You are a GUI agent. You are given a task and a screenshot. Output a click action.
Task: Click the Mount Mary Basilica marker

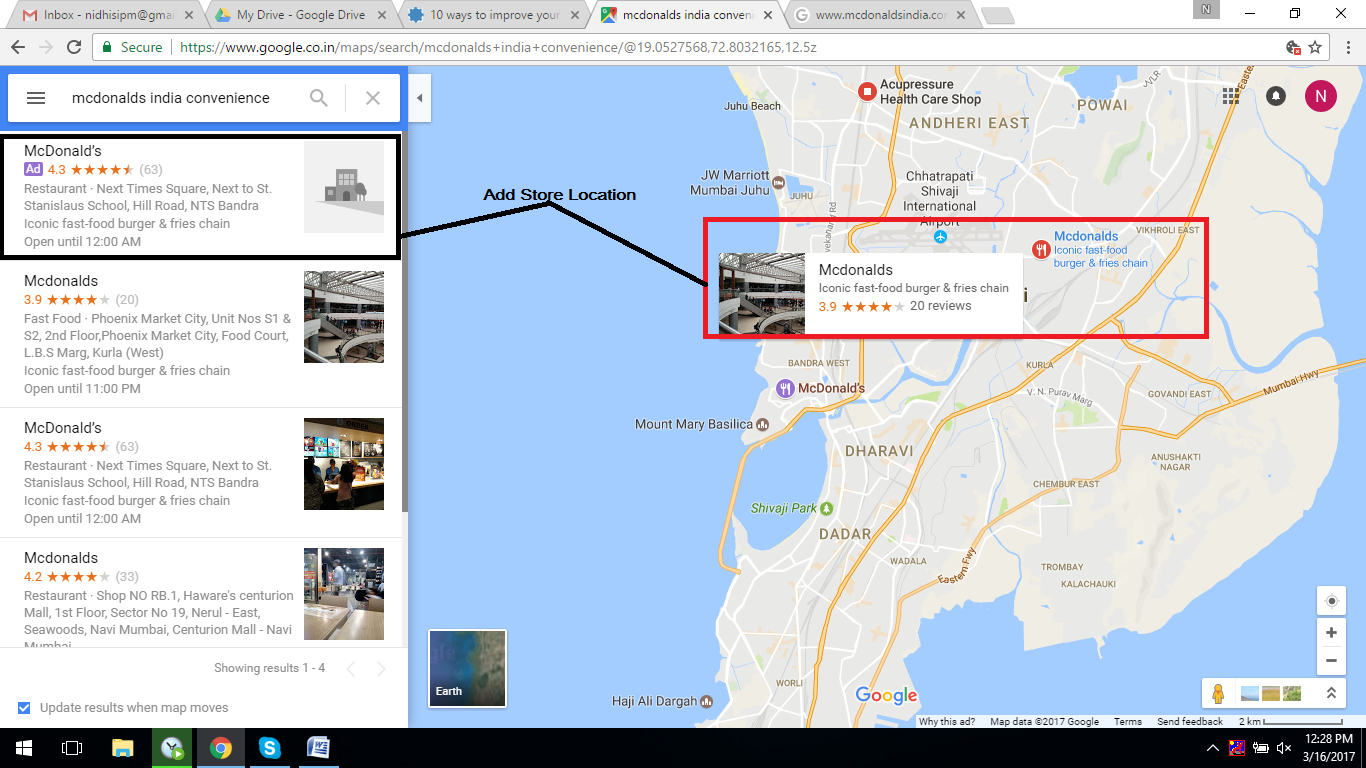(762, 424)
